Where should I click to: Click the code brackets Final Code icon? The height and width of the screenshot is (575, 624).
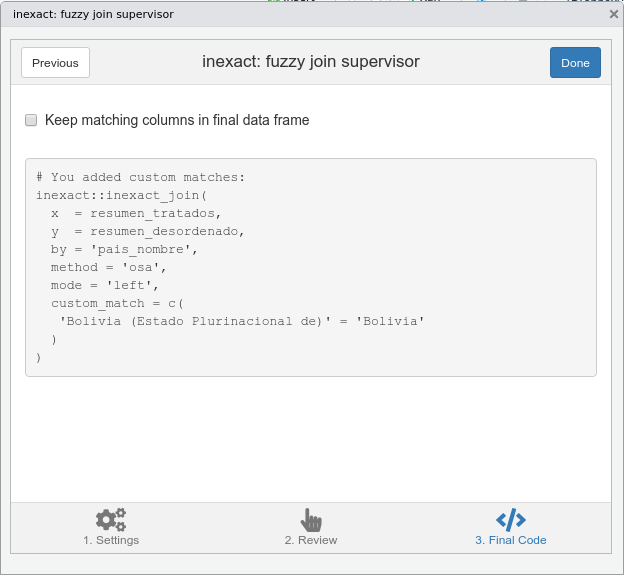[511, 520]
